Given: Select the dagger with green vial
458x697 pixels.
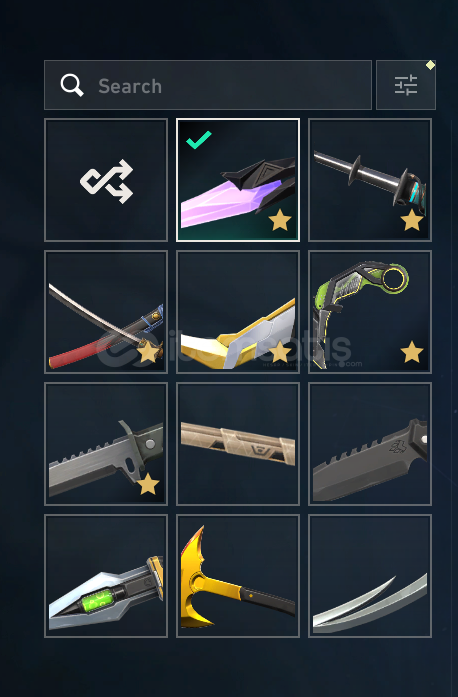Looking at the screenshot, I should tap(106, 576).
